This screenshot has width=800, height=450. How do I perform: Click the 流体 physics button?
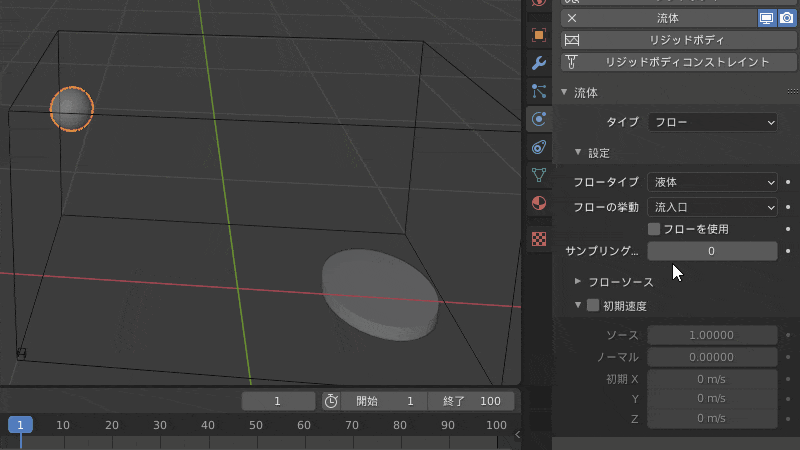point(667,18)
